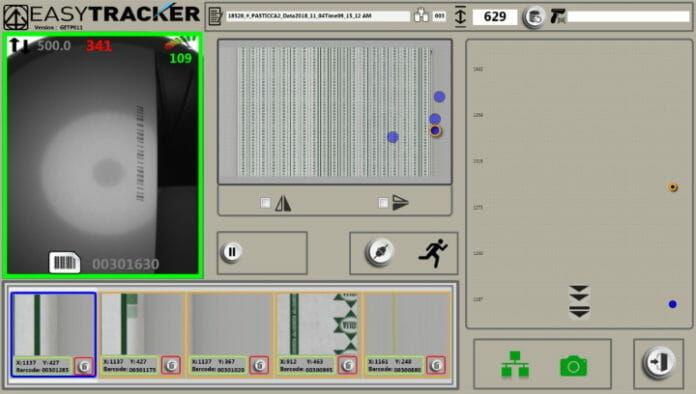Image resolution: width=696 pixels, height=394 pixels.
Task: Click the orange-ringed defect marker on map
Action: click(x=435, y=130)
